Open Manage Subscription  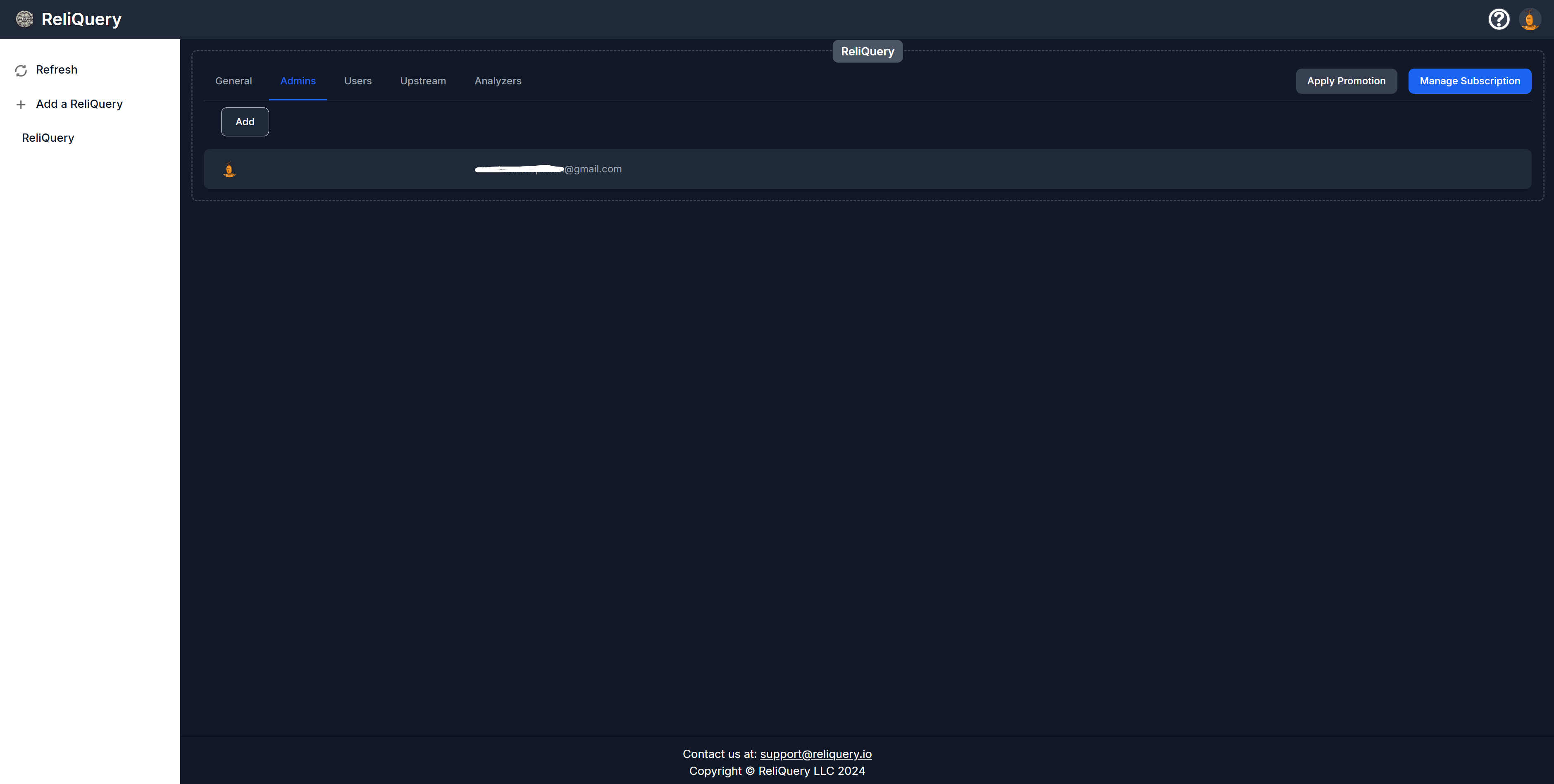(x=1470, y=81)
